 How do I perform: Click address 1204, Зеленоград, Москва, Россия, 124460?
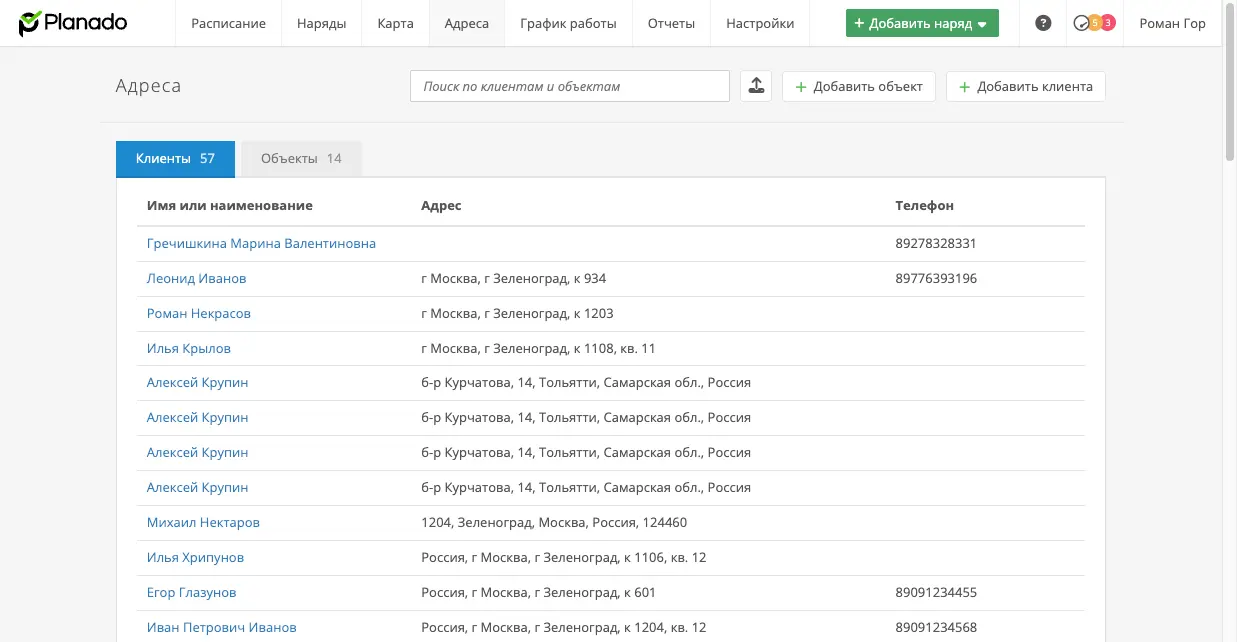554,522
